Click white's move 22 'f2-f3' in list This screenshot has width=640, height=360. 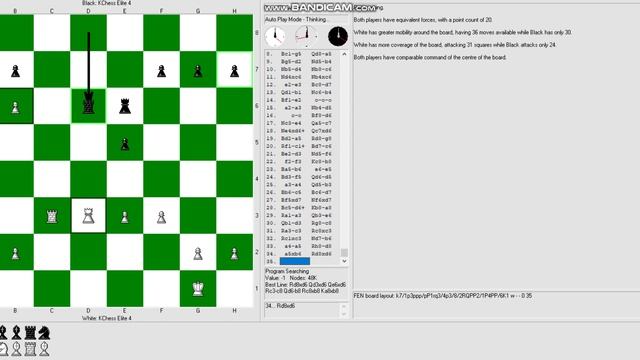[x=293, y=162]
